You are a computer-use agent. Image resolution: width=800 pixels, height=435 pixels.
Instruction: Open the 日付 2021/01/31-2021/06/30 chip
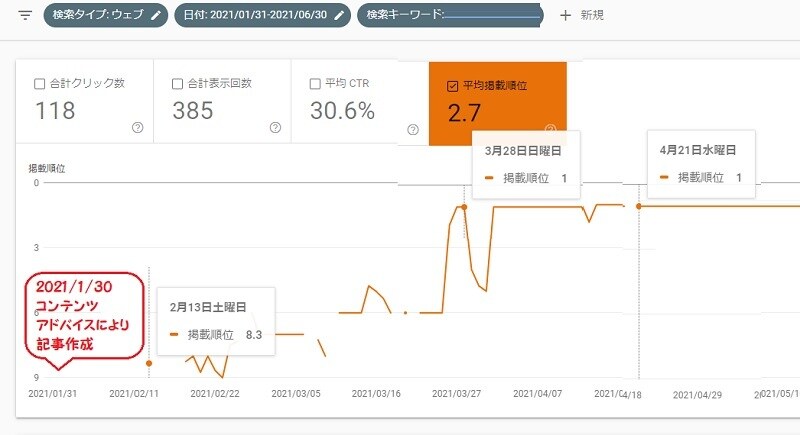coord(262,15)
